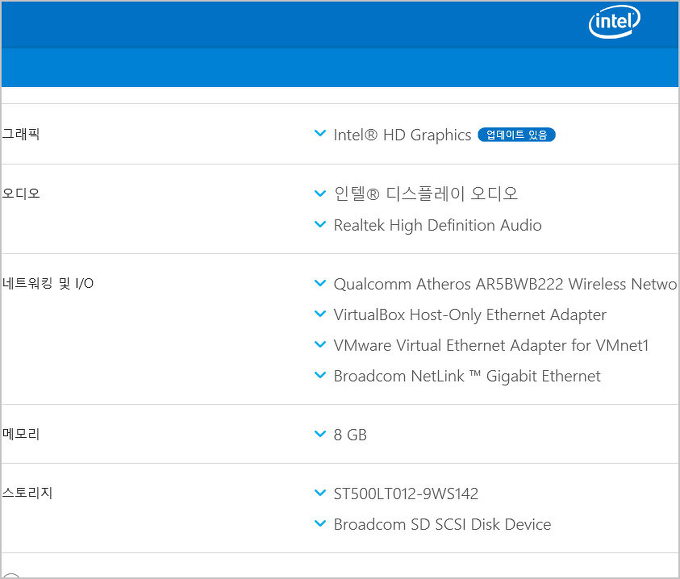Select the 그래픽 category label
The width and height of the screenshot is (680, 579).
pyautogui.click(x=21, y=134)
